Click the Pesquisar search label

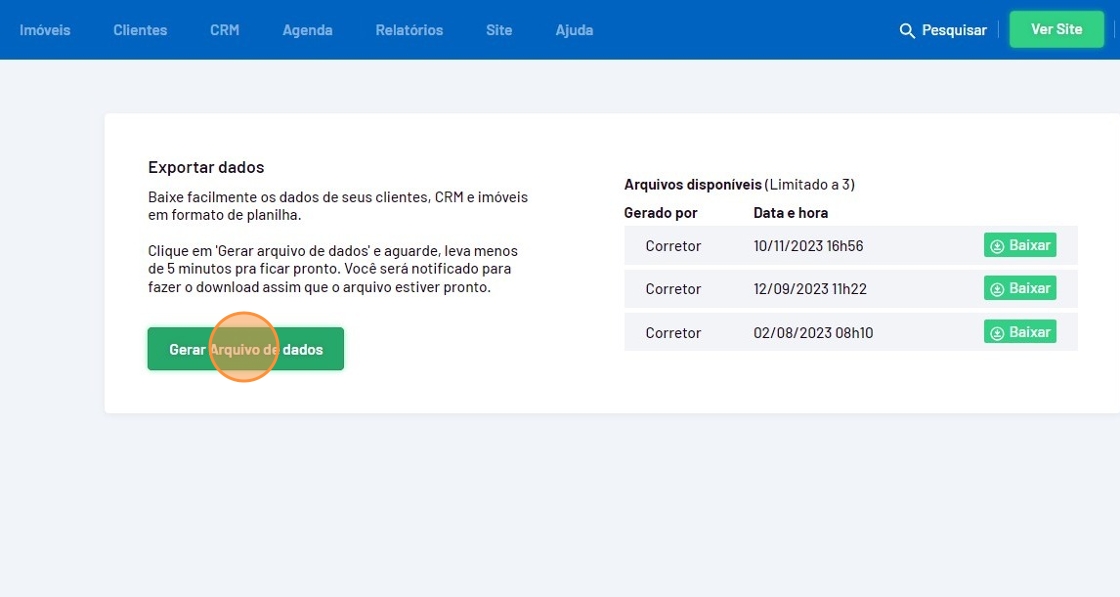pos(954,31)
